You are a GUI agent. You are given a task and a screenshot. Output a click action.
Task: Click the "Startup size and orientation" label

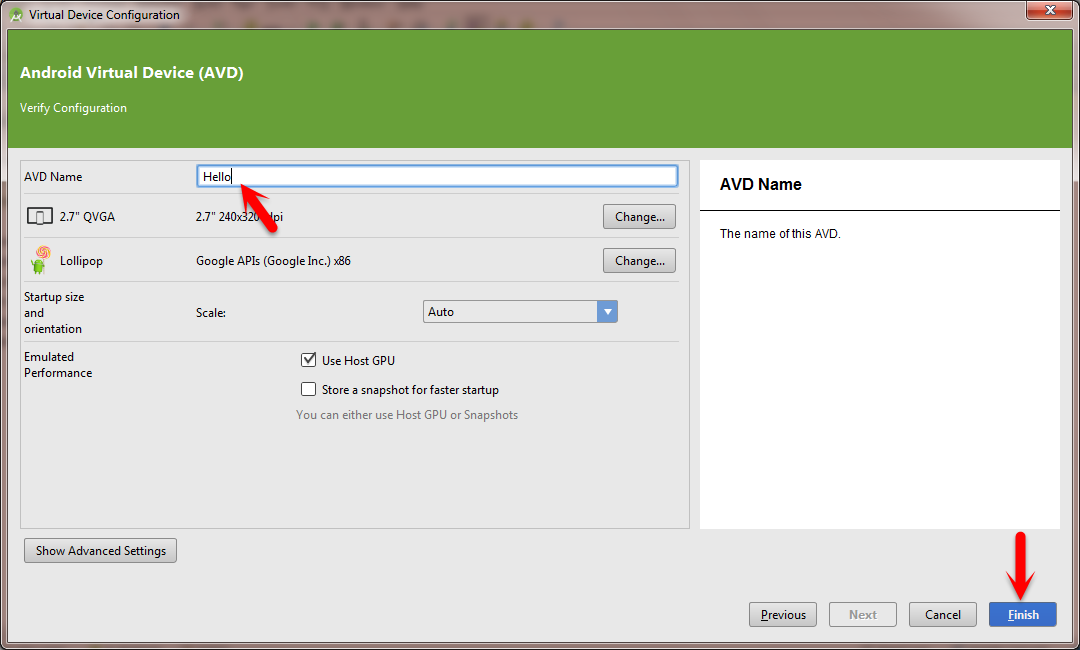(x=54, y=313)
